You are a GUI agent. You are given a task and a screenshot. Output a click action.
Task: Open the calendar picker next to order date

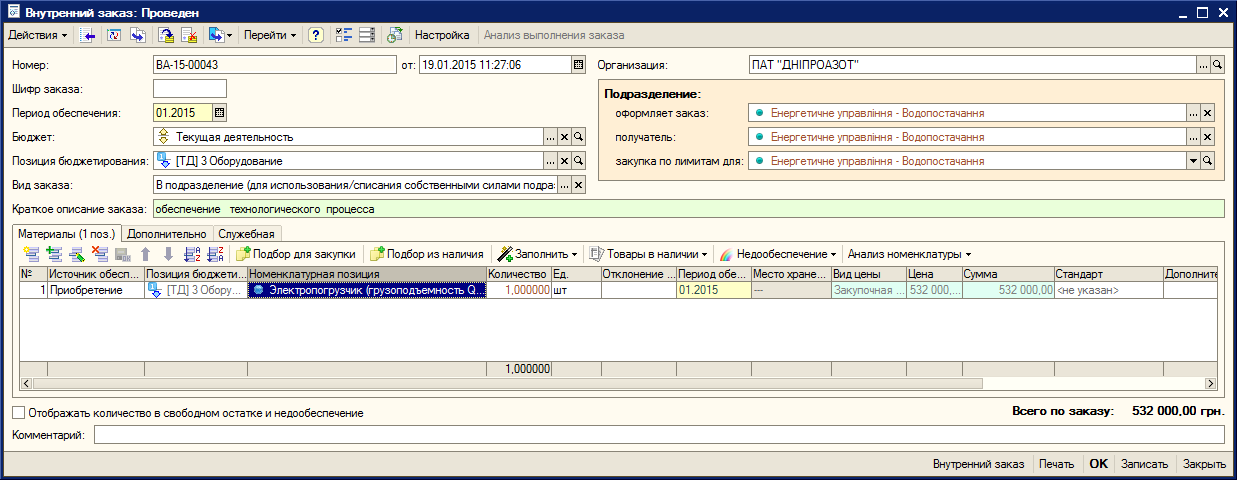(578, 65)
